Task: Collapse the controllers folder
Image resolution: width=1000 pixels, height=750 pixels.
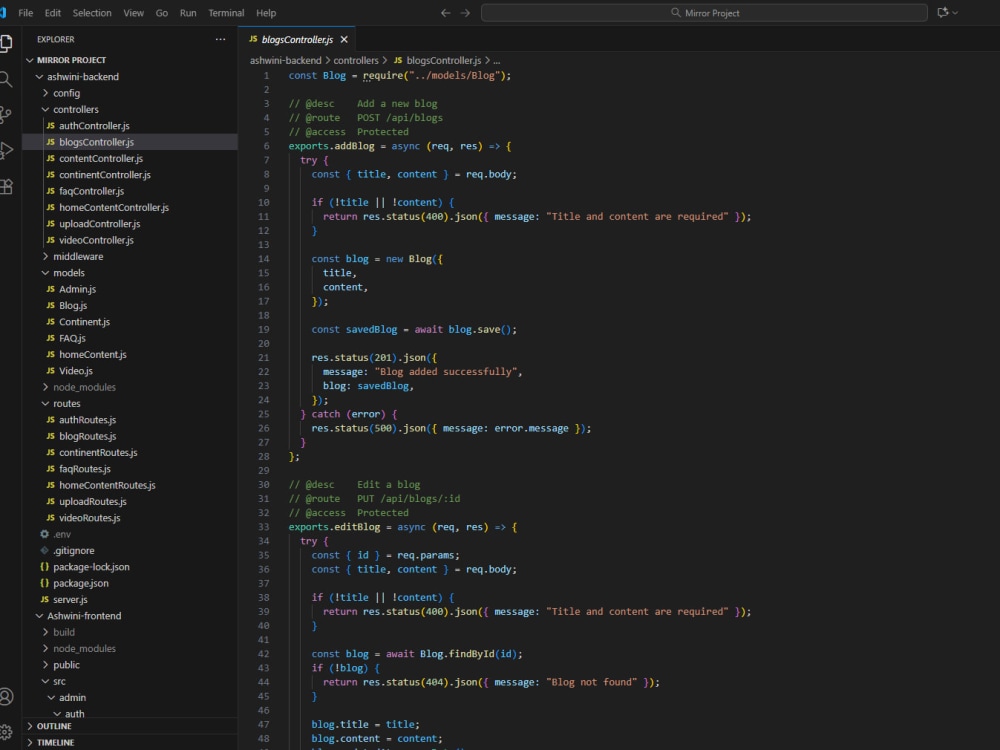Action: (130, 110)
